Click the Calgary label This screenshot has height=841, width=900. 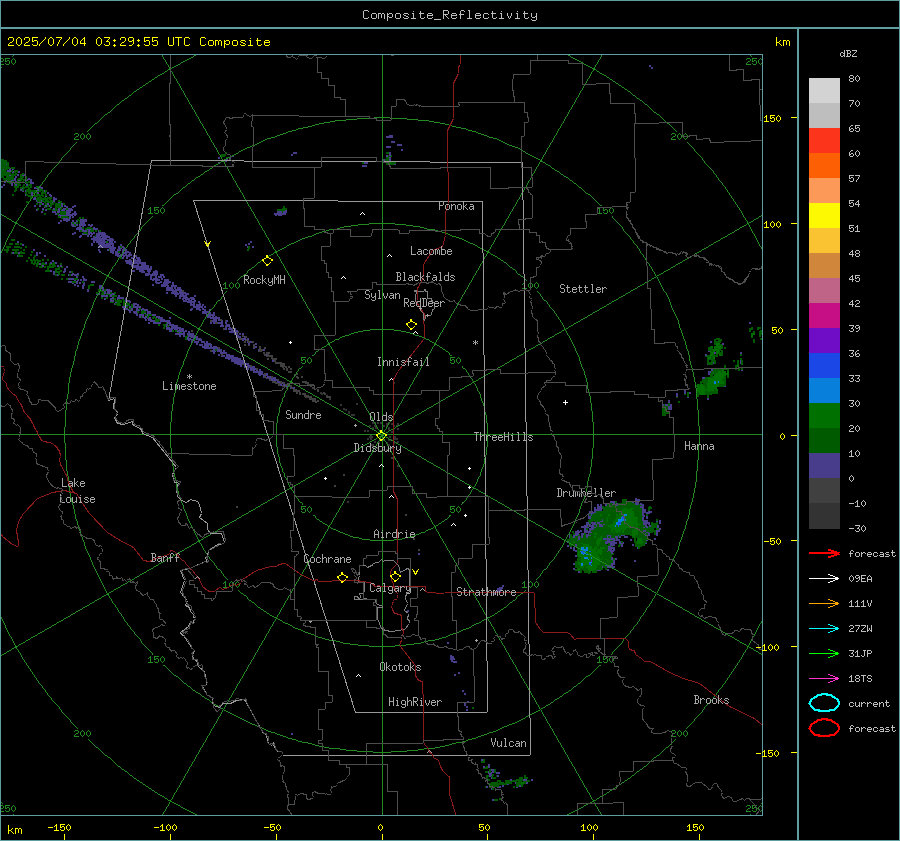click(390, 588)
